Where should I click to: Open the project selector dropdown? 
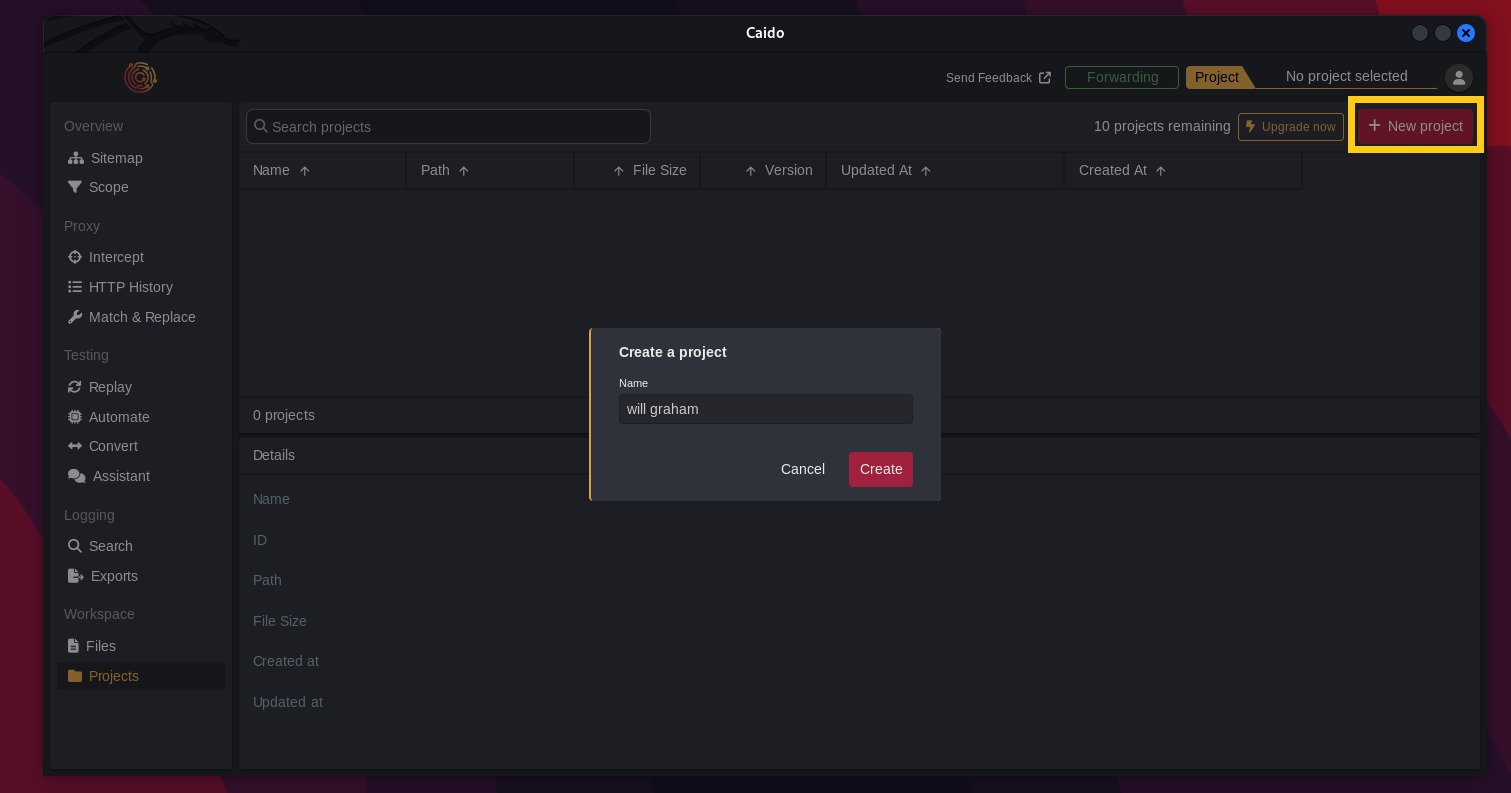pos(1346,77)
